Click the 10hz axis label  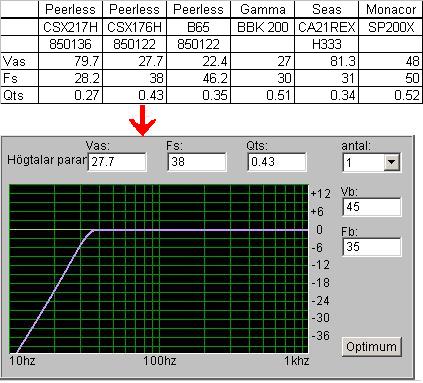pyautogui.click(x=22, y=361)
